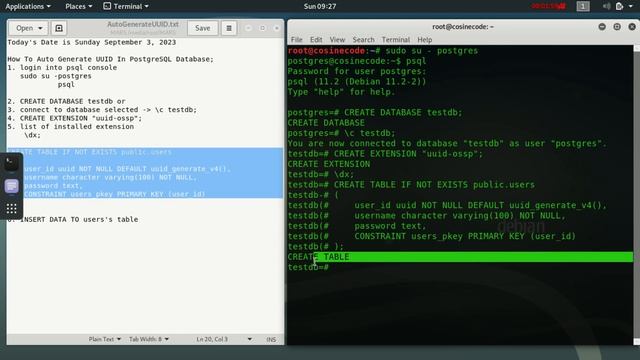
Task: Open the Places menu in top bar
Action: [x=78, y=6]
